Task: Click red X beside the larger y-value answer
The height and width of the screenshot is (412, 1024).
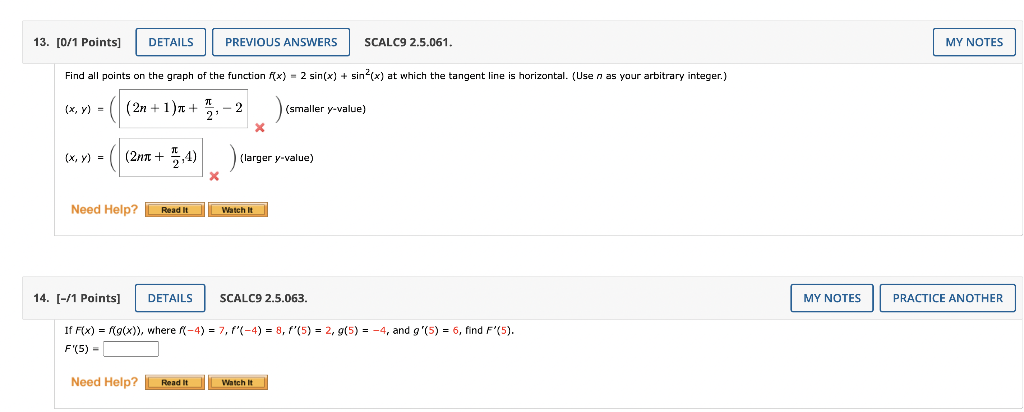Action: pos(214,176)
